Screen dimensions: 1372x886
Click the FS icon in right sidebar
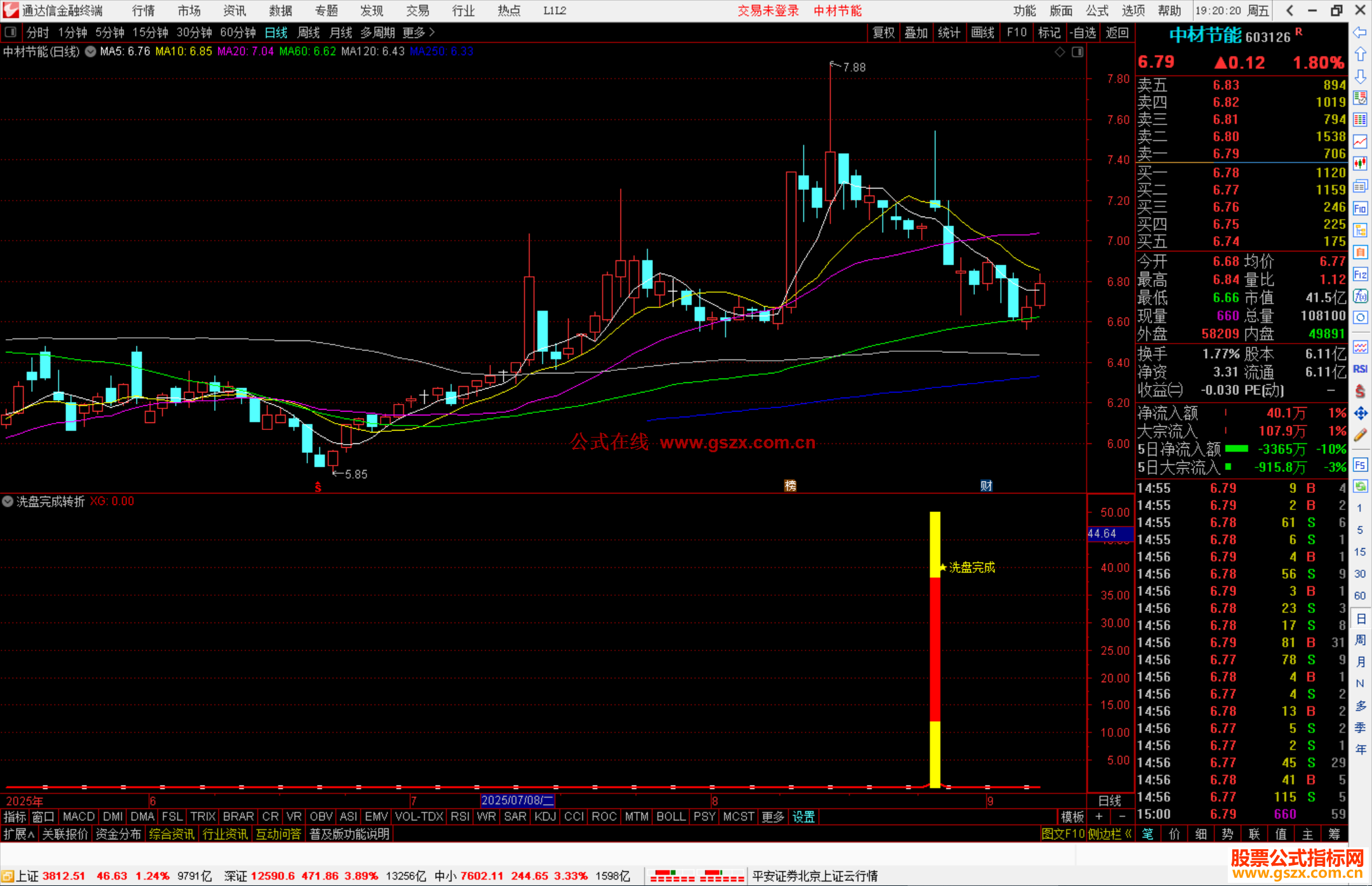coord(1360,465)
